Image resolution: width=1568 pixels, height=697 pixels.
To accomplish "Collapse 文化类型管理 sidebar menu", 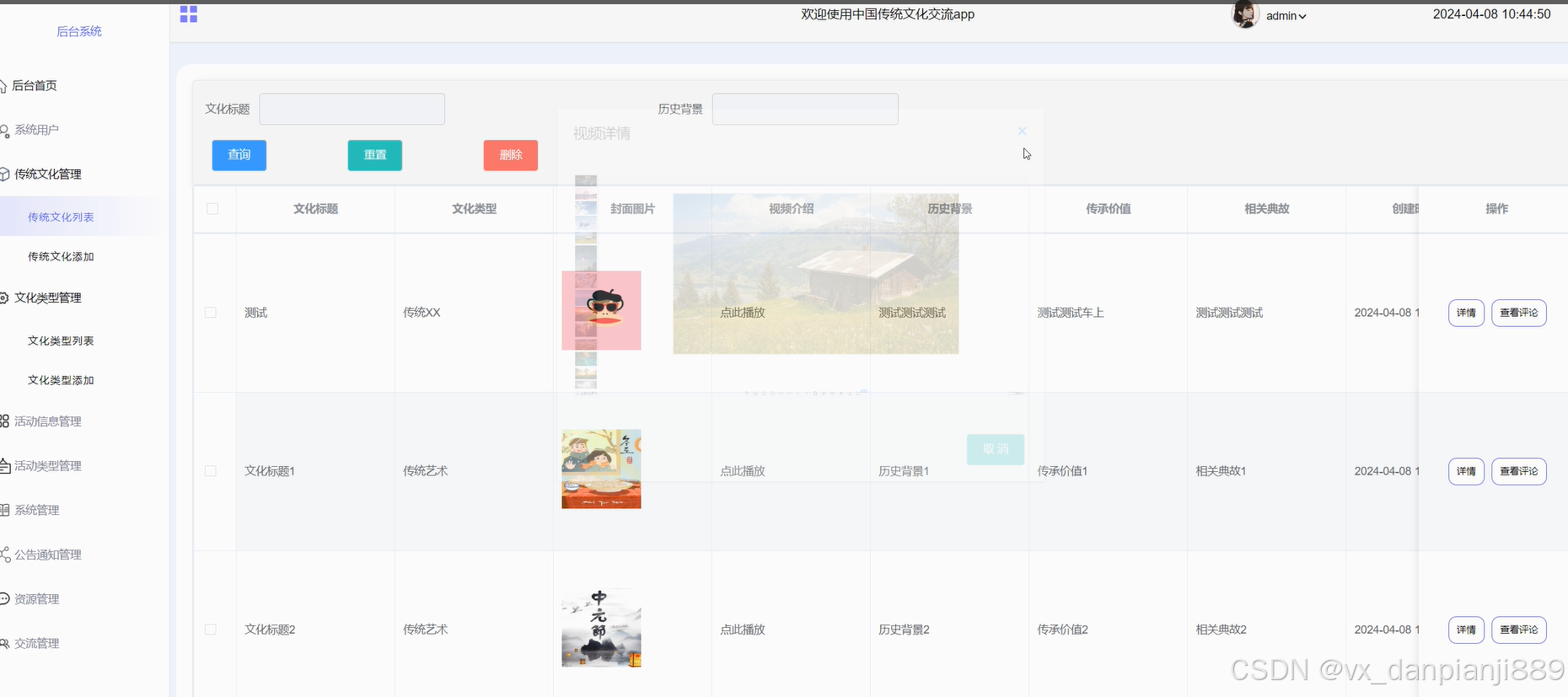I will tap(47, 298).
